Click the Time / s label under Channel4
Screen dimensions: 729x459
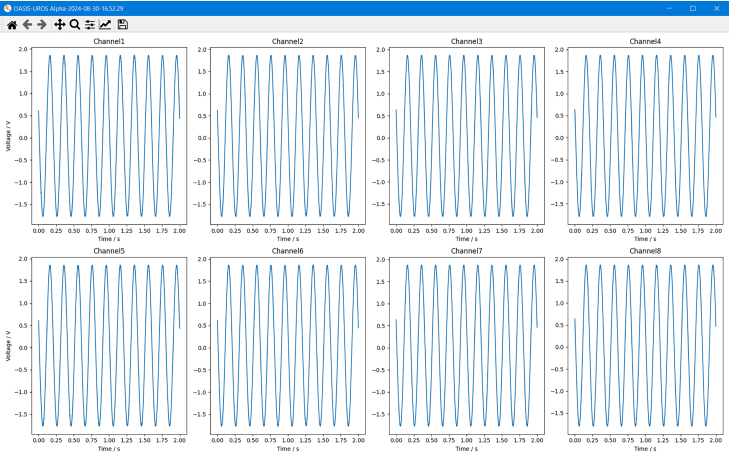(x=645, y=239)
